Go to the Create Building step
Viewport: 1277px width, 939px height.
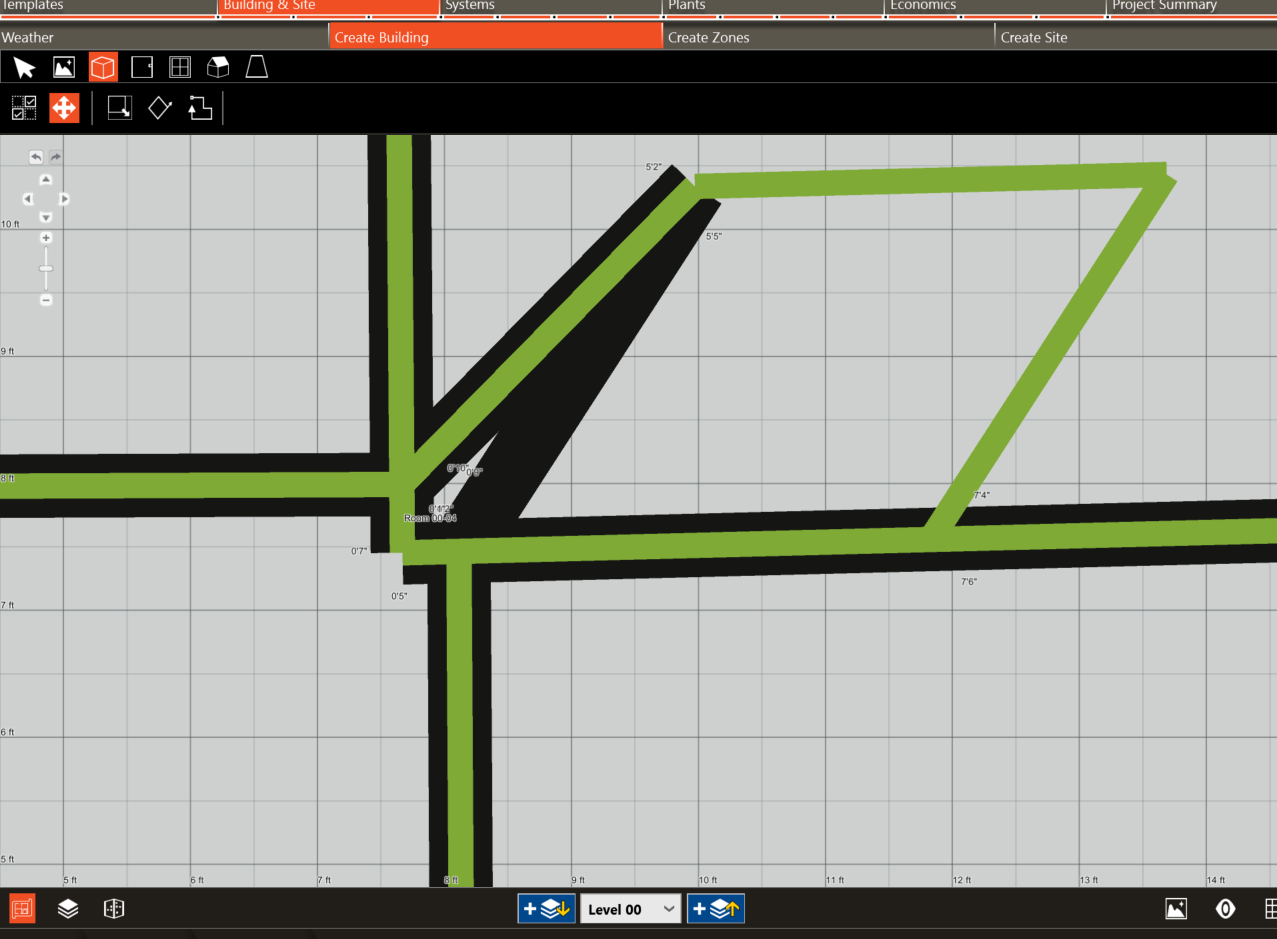pos(495,37)
